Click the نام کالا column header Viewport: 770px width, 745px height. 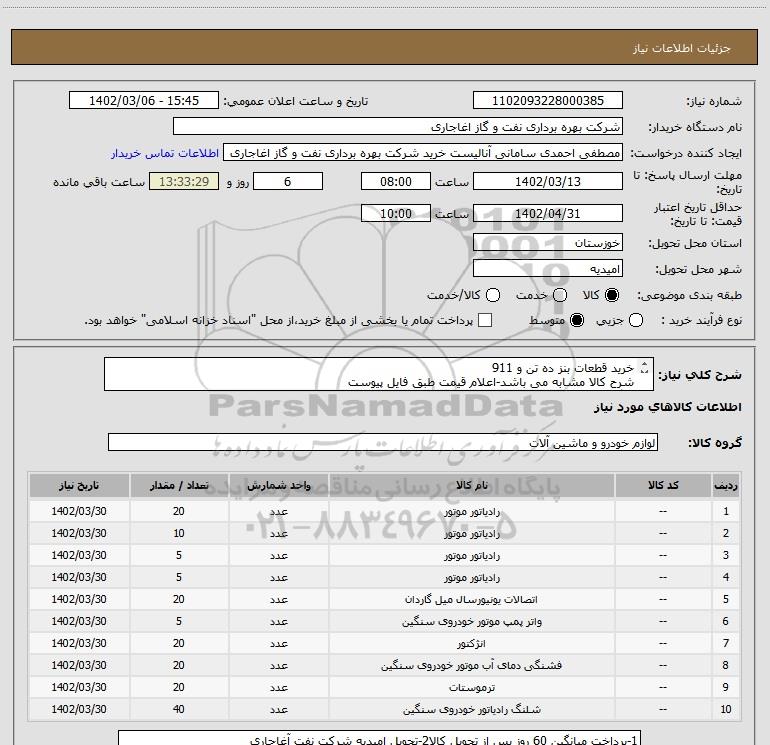[471, 486]
